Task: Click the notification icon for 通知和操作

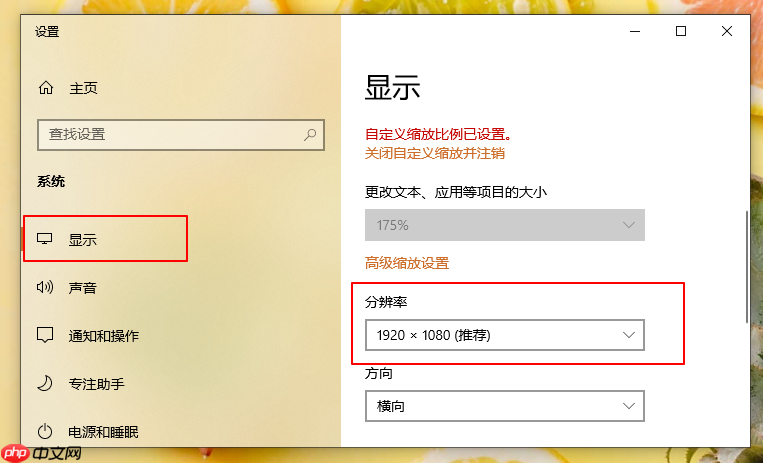Action: 44,335
